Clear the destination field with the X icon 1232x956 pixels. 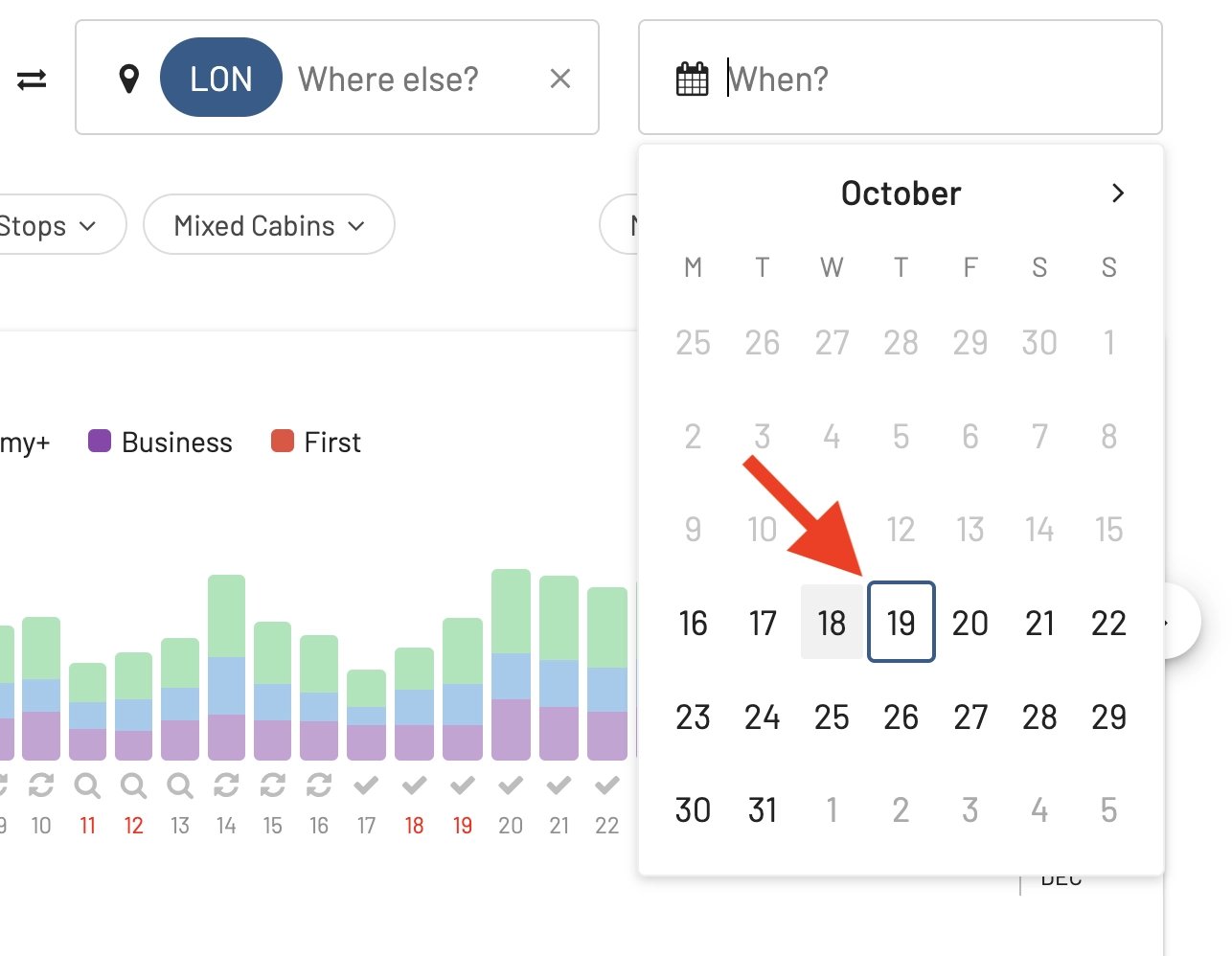pyautogui.click(x=560, y=79)
